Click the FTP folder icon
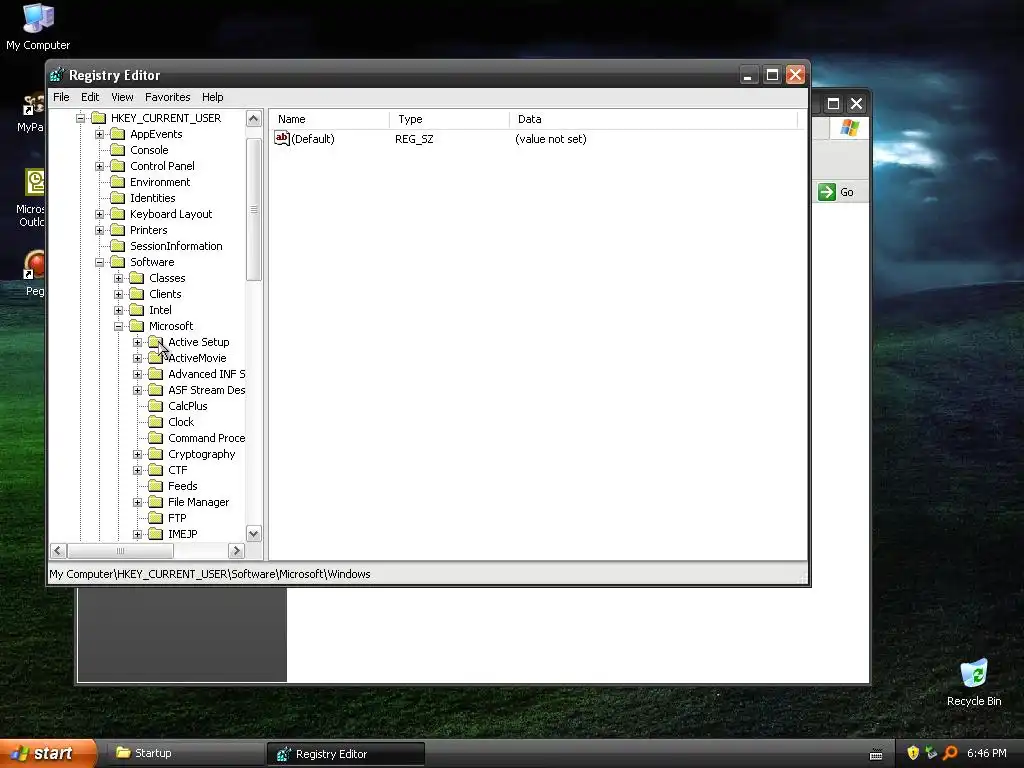The width and height of the screenshot is (1024, 768). click(155, 518)
